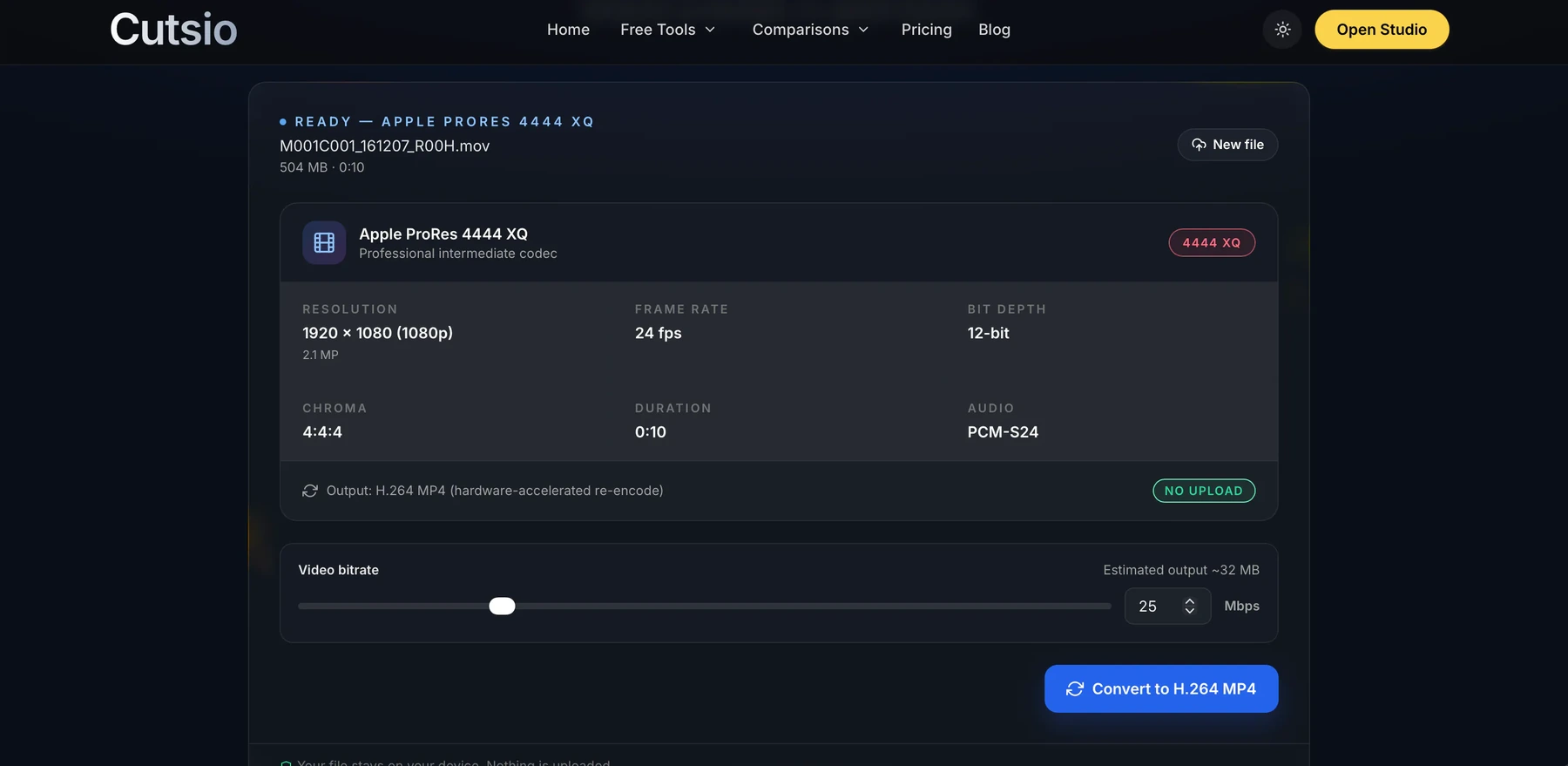Expand the Comparisons chevron

[x=863, y=30]
